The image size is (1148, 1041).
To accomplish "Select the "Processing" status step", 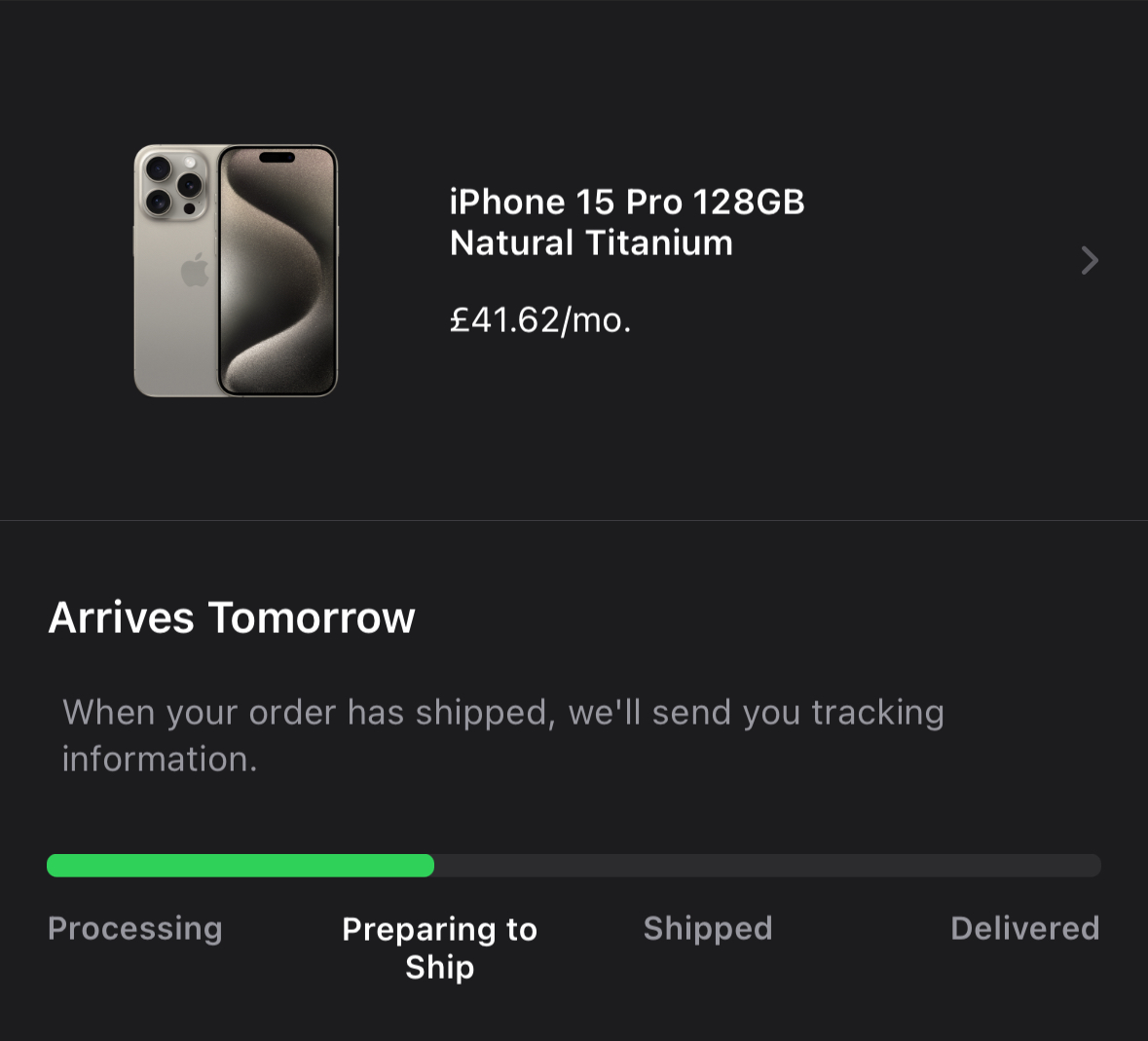I will [x=135, y=928].
